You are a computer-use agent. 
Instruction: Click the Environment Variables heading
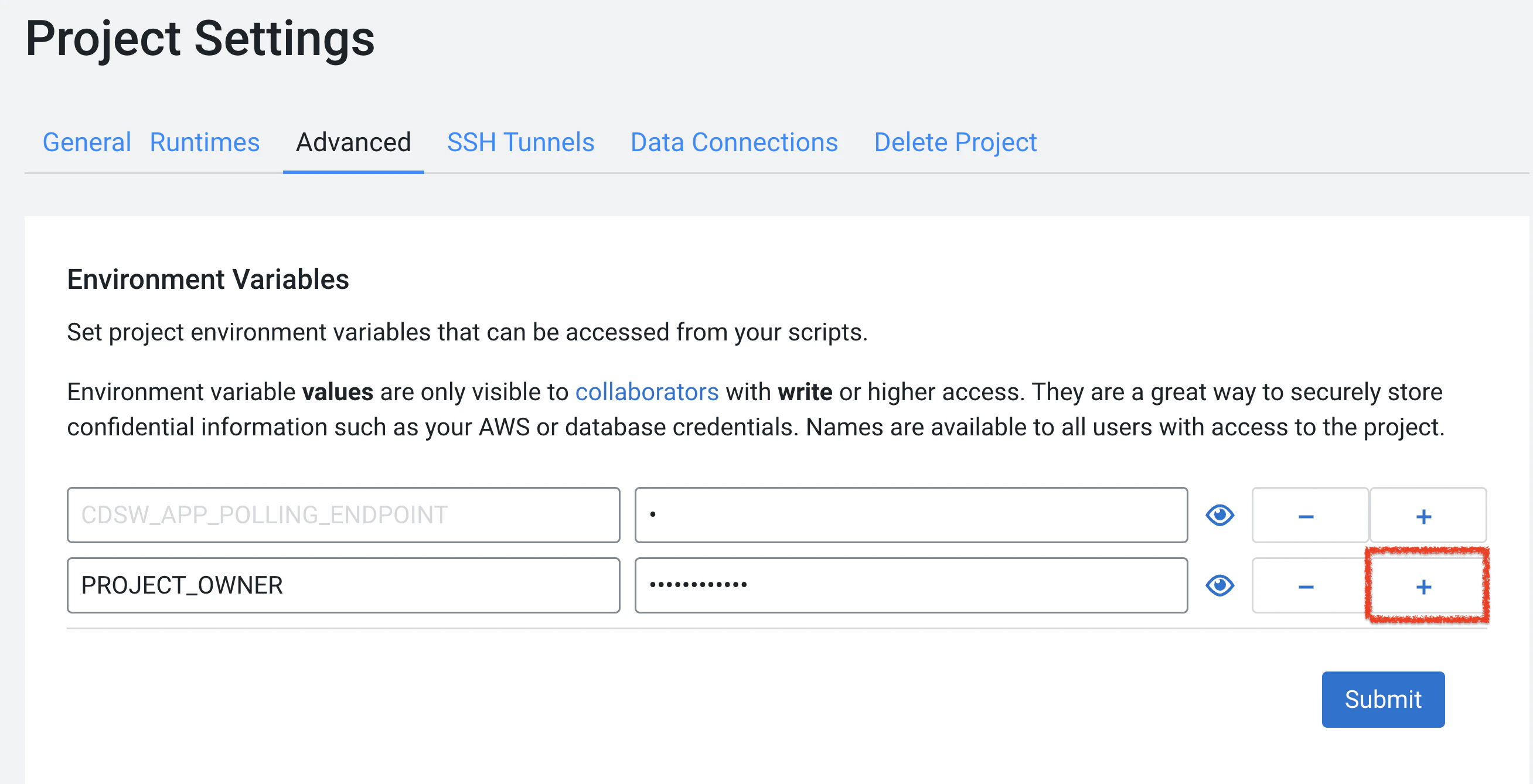[x=207, y=279]
